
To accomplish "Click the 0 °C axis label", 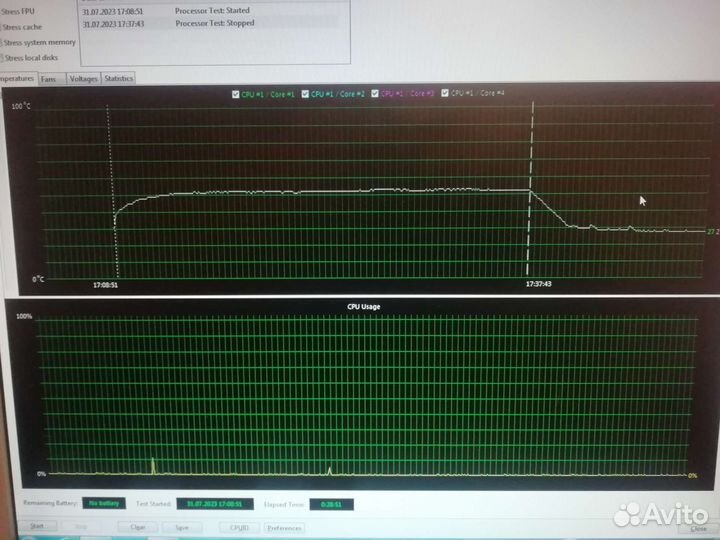I will 39,279.
